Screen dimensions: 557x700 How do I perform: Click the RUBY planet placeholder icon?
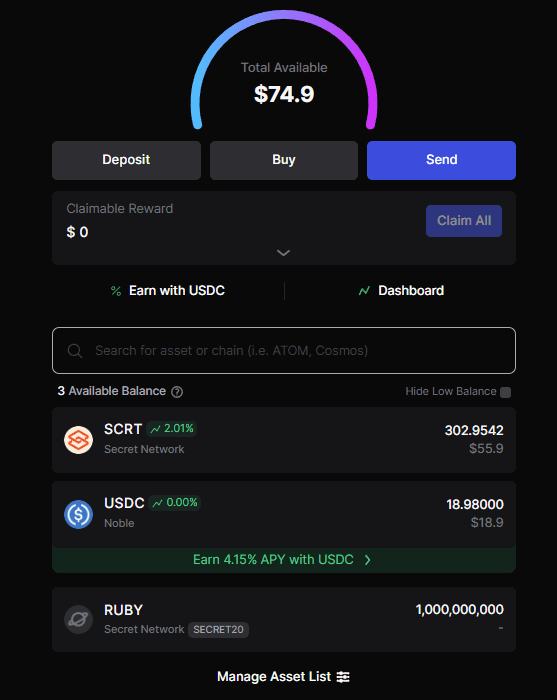(x=79, y=619)
